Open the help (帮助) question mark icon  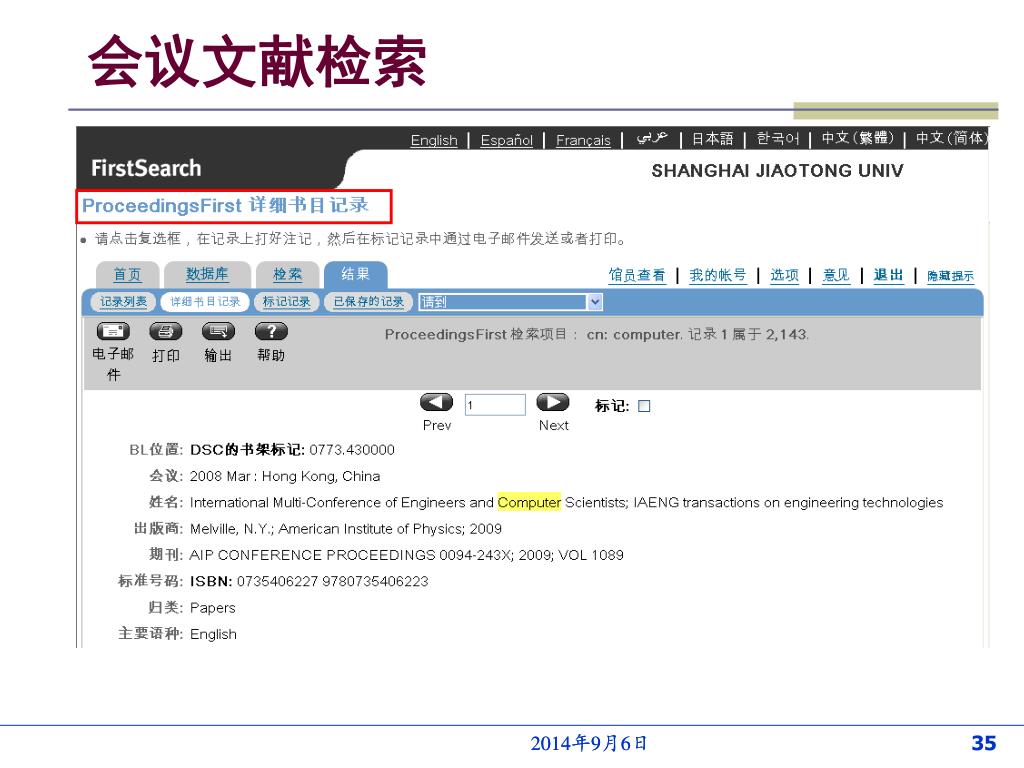[x=271, y=331]
